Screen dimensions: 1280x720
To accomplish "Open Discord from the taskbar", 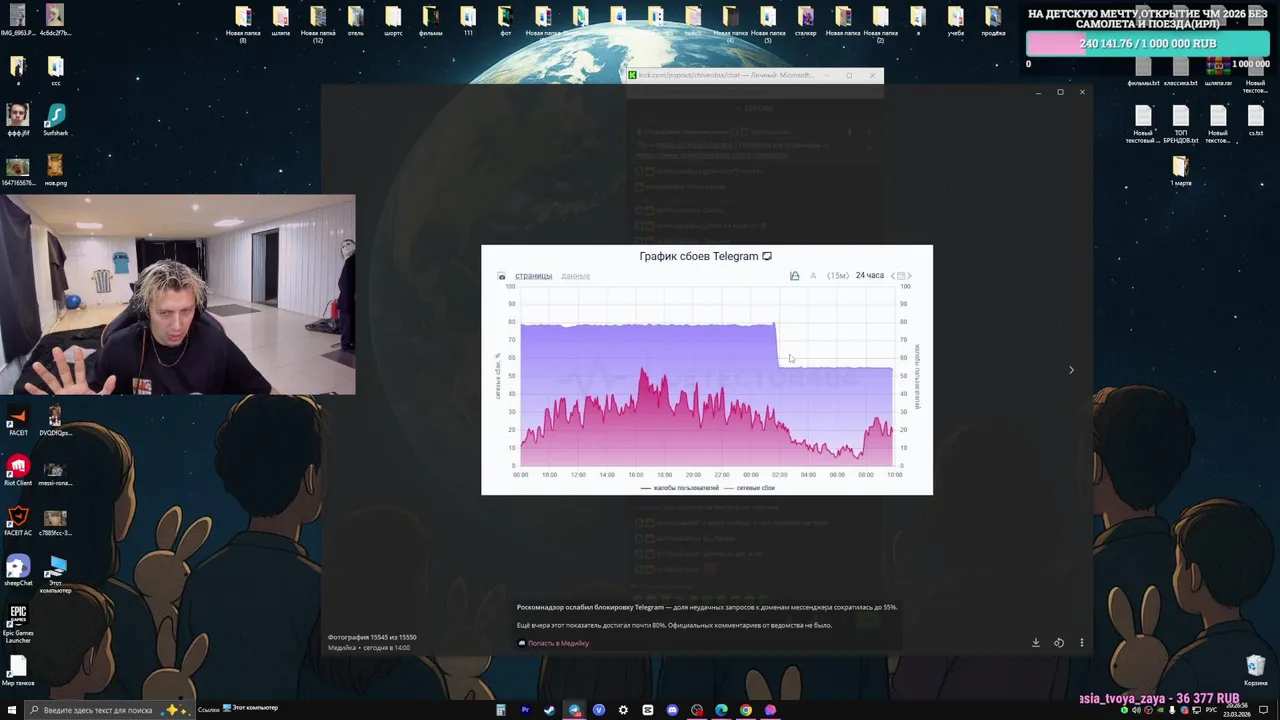I will 672,710.
